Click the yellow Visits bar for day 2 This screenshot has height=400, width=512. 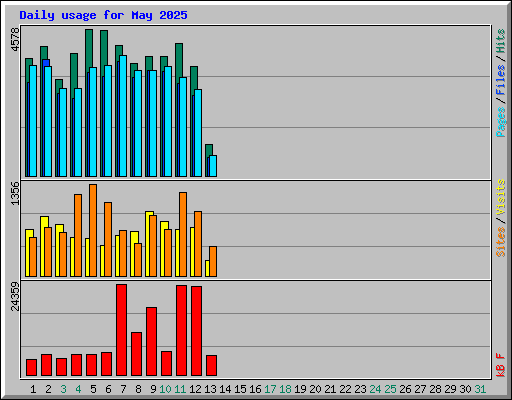(x=42, y=247)
